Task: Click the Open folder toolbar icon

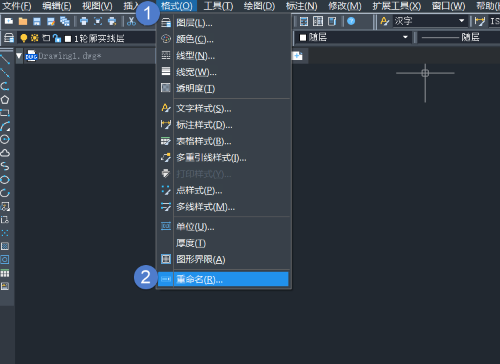Action: [23, 21]
